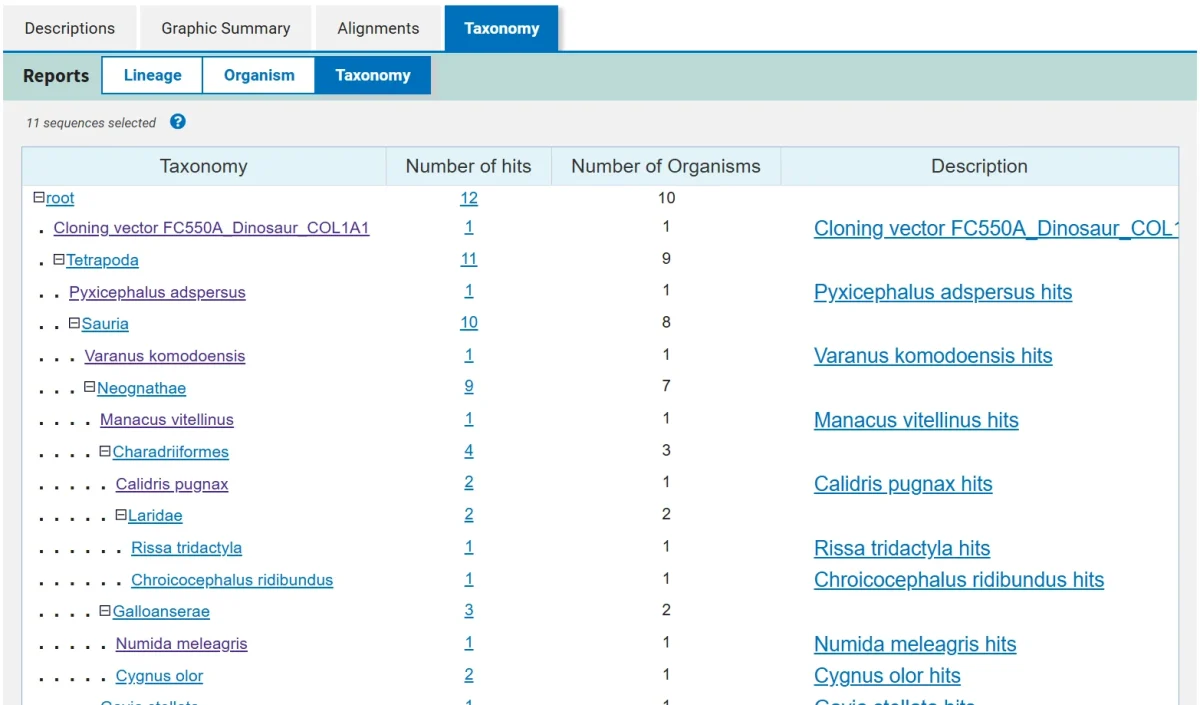Show the Organism report

tap(259, 75)
